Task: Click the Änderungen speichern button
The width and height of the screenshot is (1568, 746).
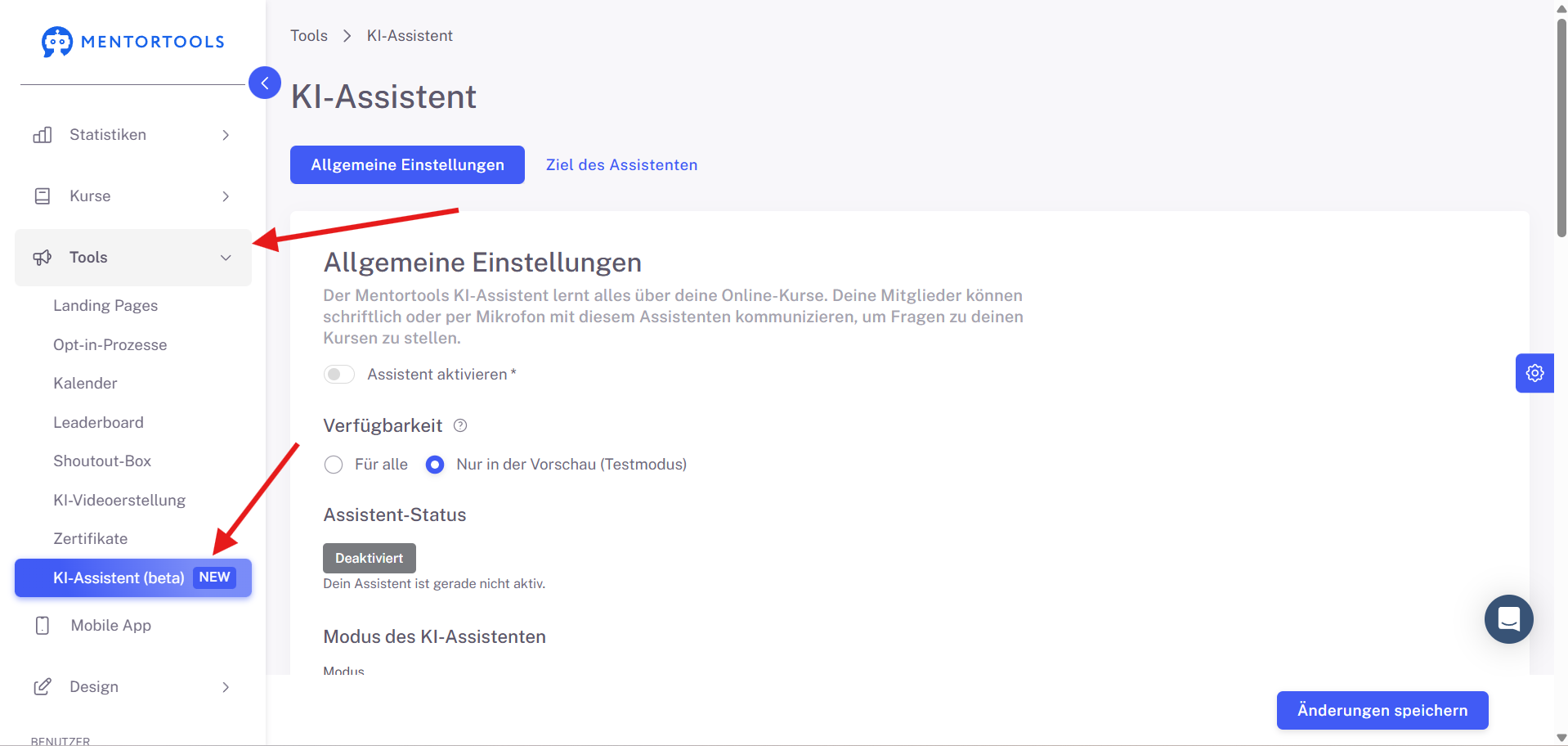Action: point(1382,710)
